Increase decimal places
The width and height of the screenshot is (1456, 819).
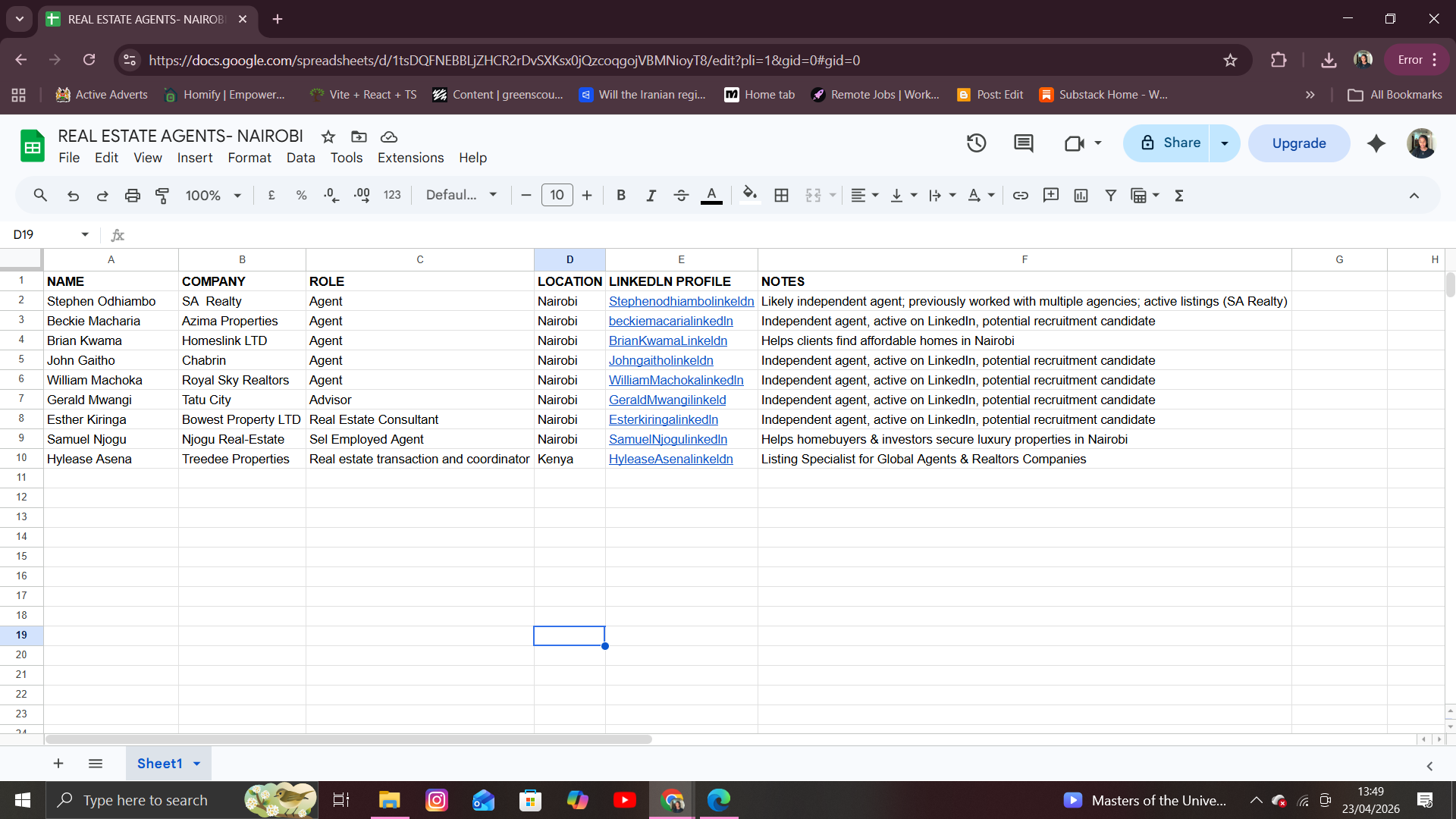[x=362, y=196]
